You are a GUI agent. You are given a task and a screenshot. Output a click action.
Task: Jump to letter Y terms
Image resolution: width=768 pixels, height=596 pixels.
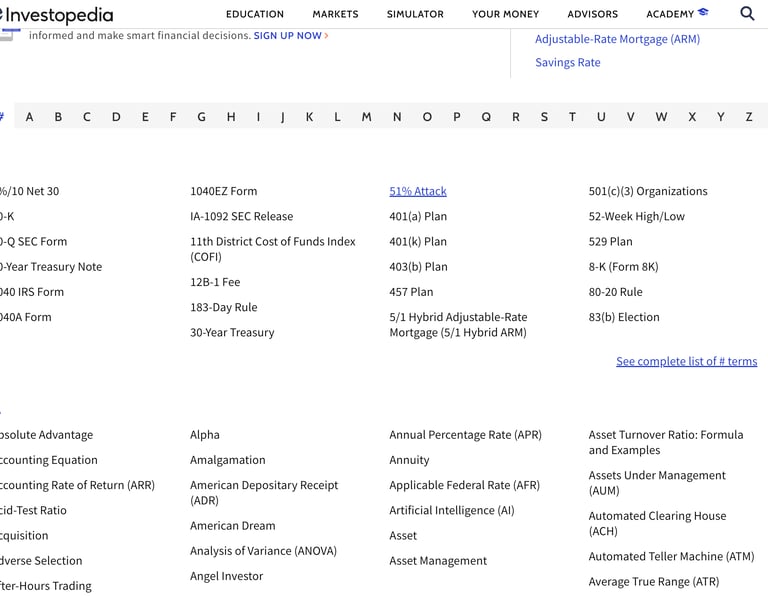[720, 117]
